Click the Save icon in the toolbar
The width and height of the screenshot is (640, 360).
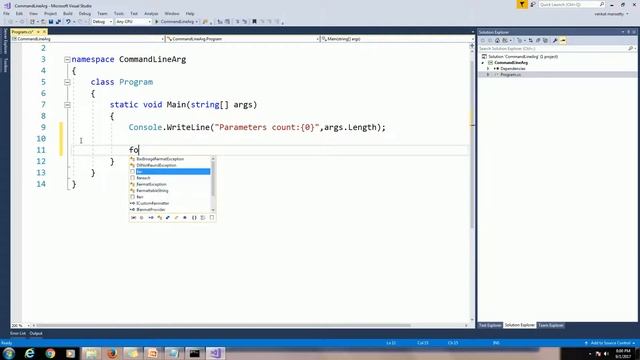point(51,22)
